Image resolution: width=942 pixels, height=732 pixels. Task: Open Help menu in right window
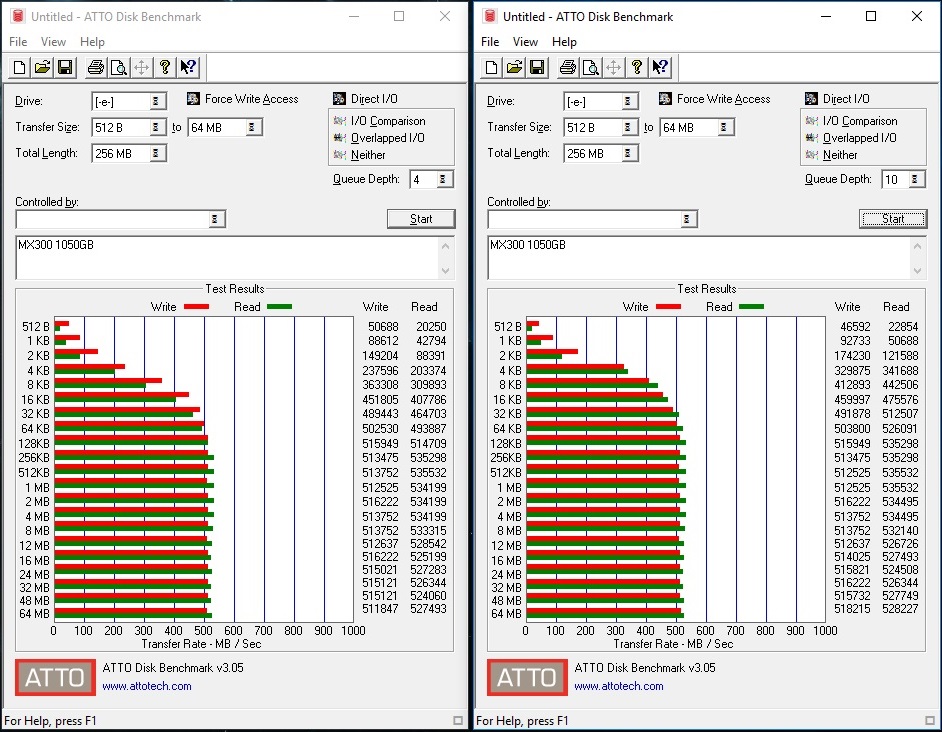565,42
